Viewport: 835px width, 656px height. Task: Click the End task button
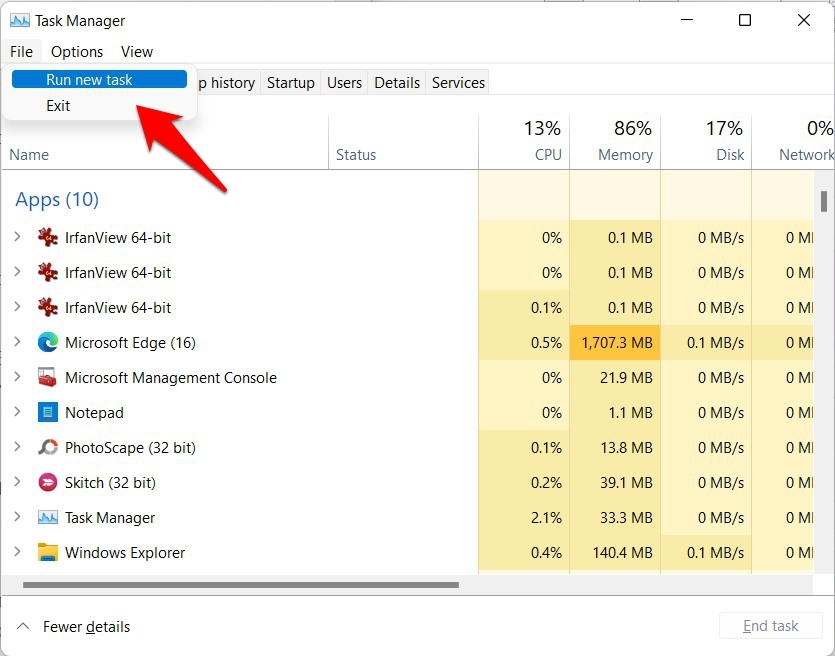click(770, 626)
